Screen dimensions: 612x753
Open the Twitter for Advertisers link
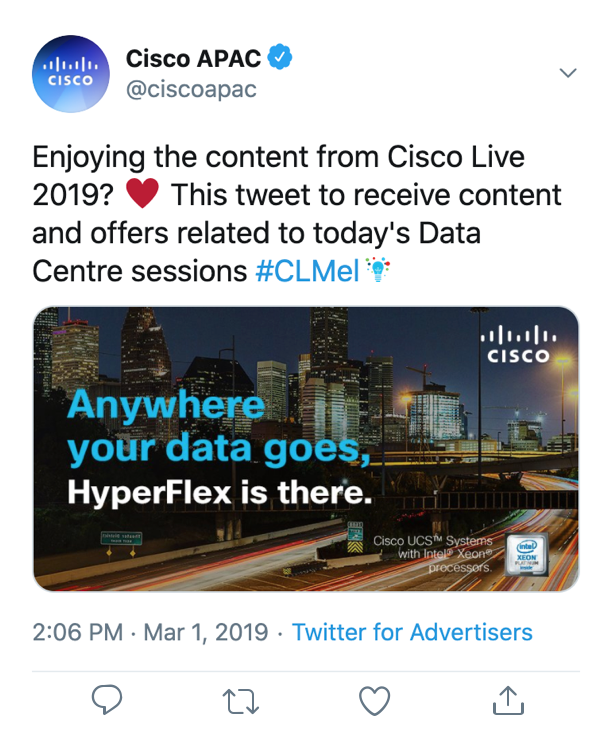click(412, 632)
